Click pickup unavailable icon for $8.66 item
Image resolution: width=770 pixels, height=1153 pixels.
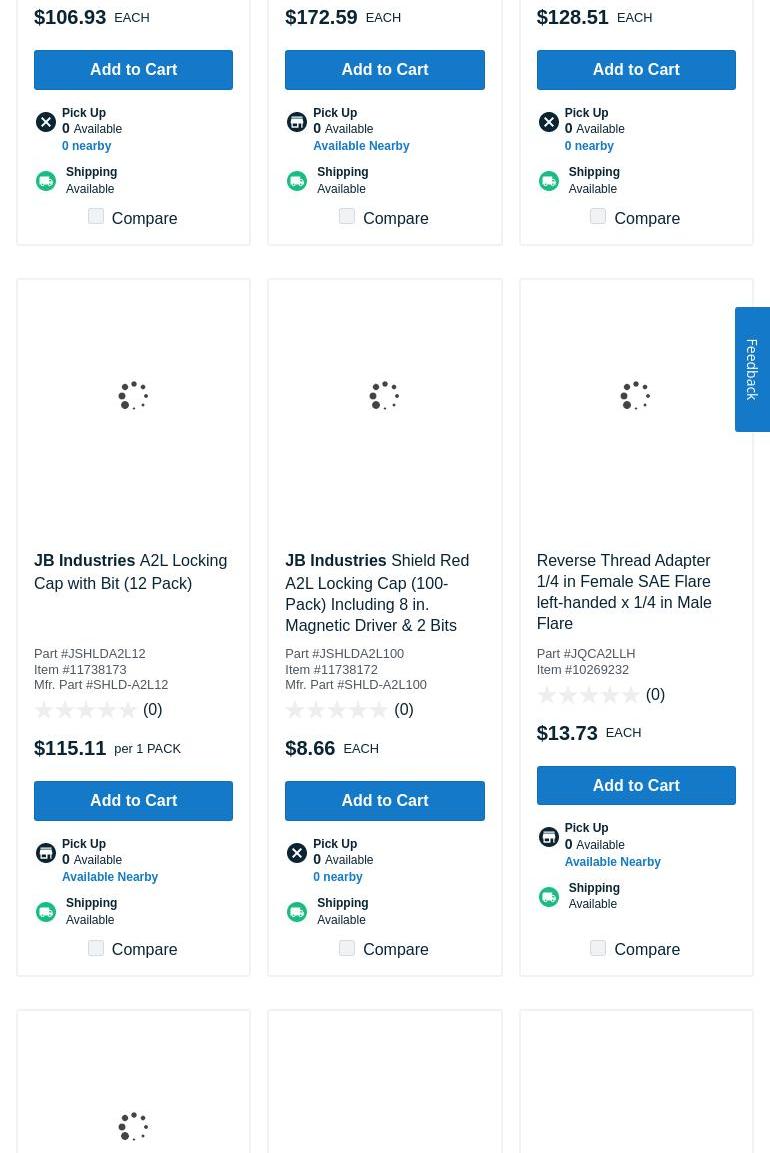(297, 853)
